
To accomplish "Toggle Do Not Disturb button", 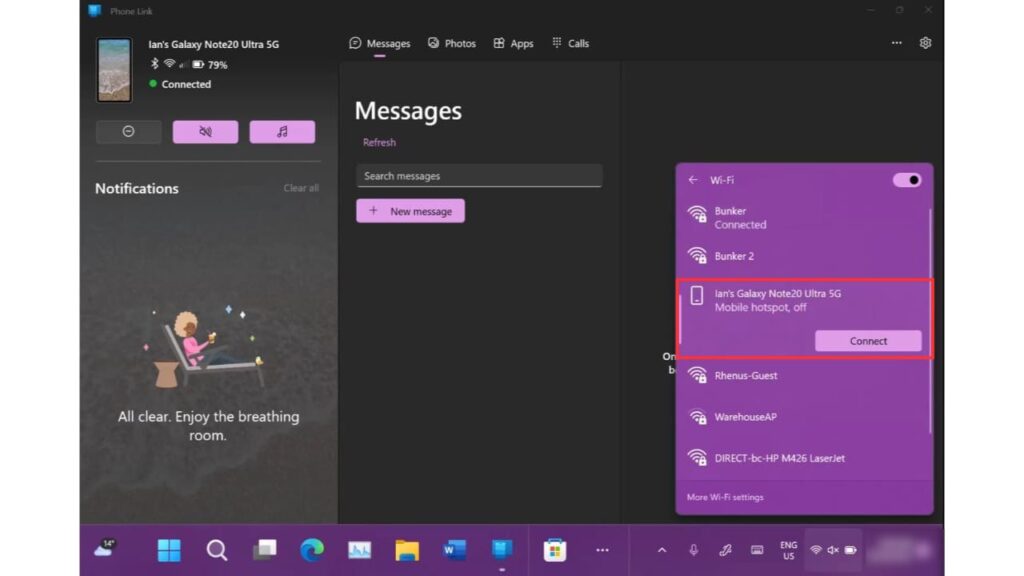I will click(x=129, y=132).
